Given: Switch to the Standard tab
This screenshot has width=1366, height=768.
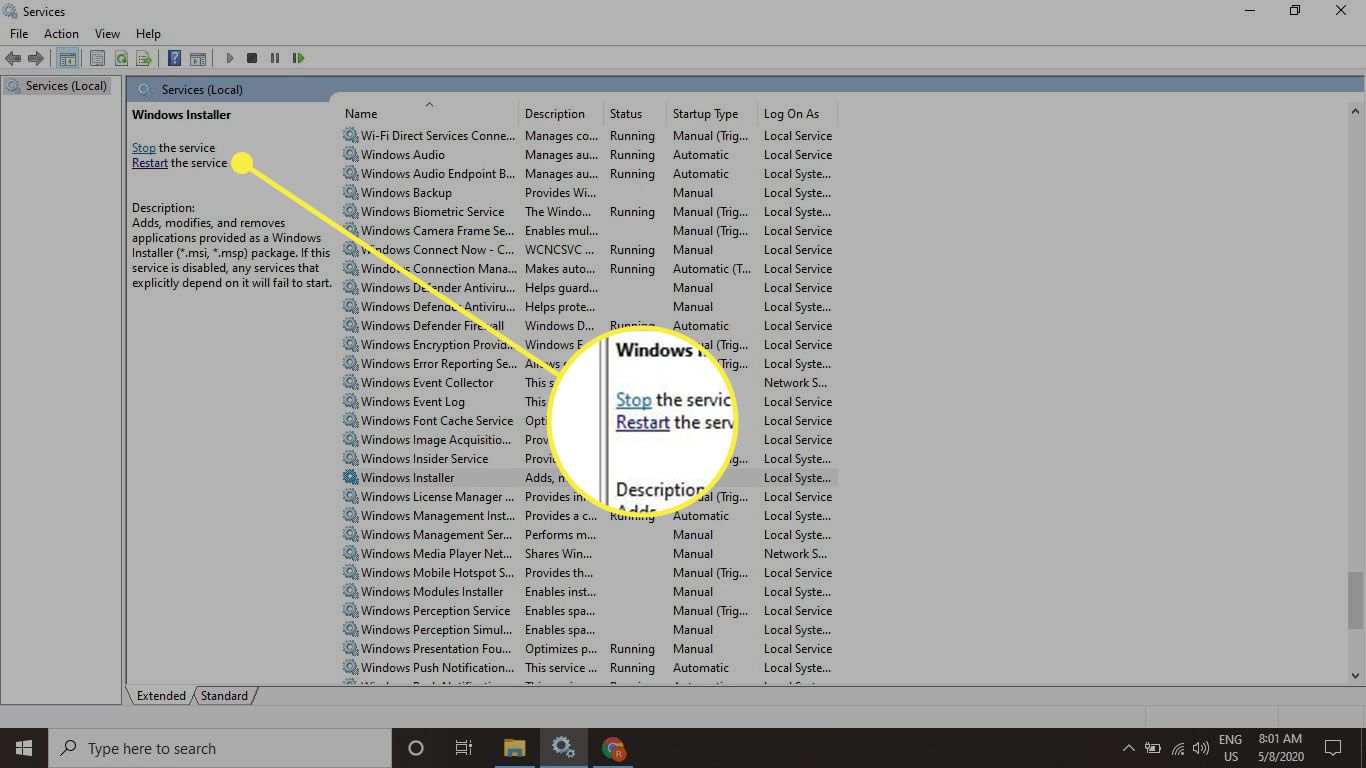Looking at the screenshot, I should coord(224,696).
